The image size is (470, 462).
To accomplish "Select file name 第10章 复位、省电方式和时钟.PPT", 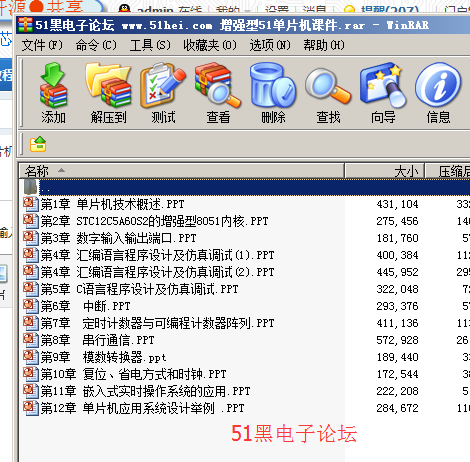I will tap(133, 374).
